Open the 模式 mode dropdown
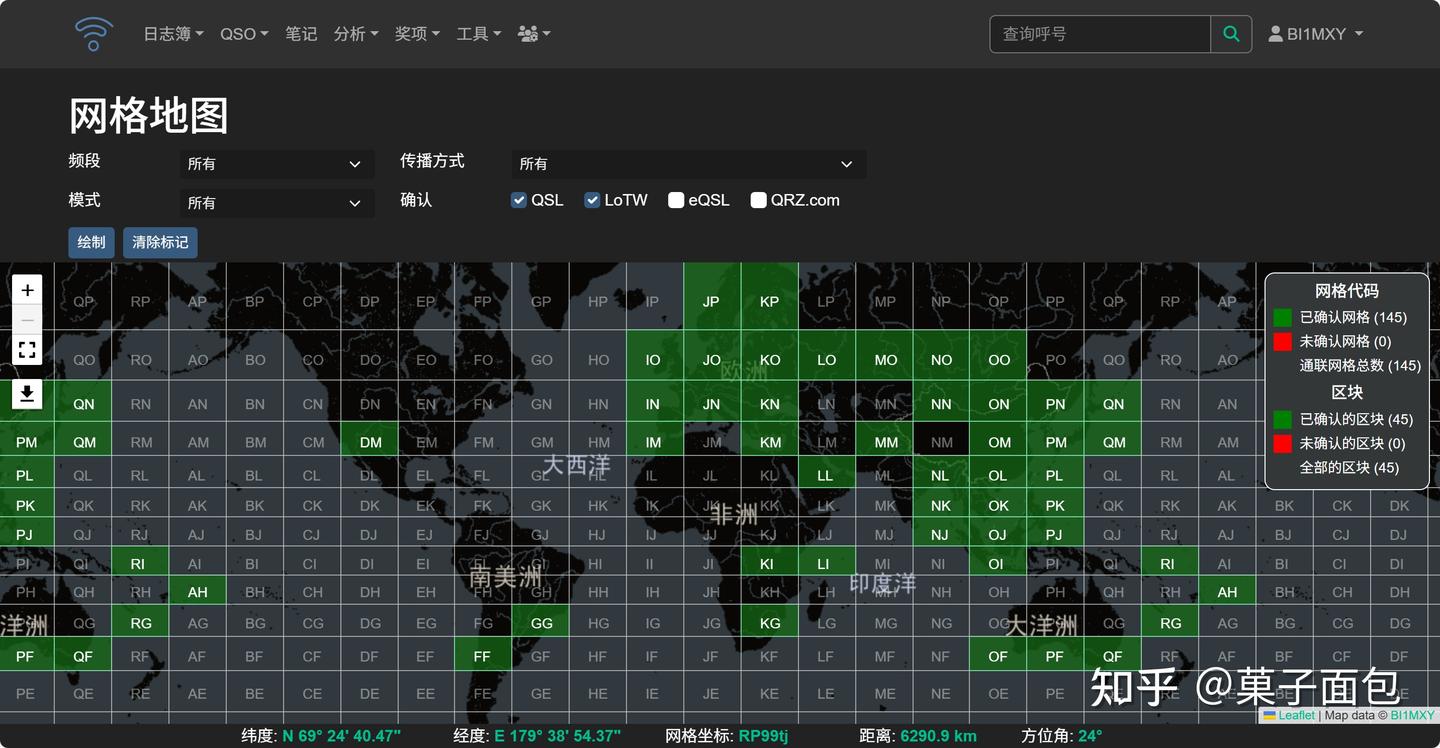 (x=277, y=203)
